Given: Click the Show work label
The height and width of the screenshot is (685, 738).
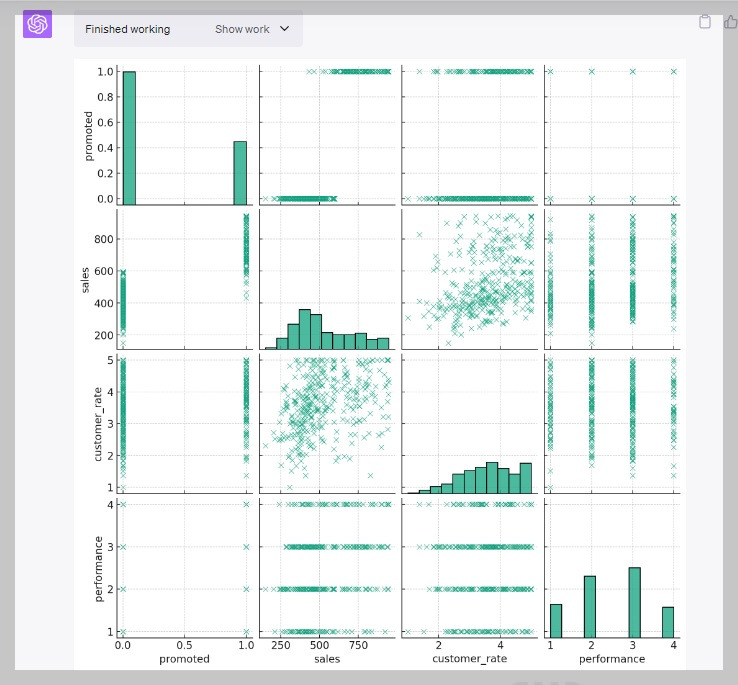Looking at the screenshot, I should point(242,29).
